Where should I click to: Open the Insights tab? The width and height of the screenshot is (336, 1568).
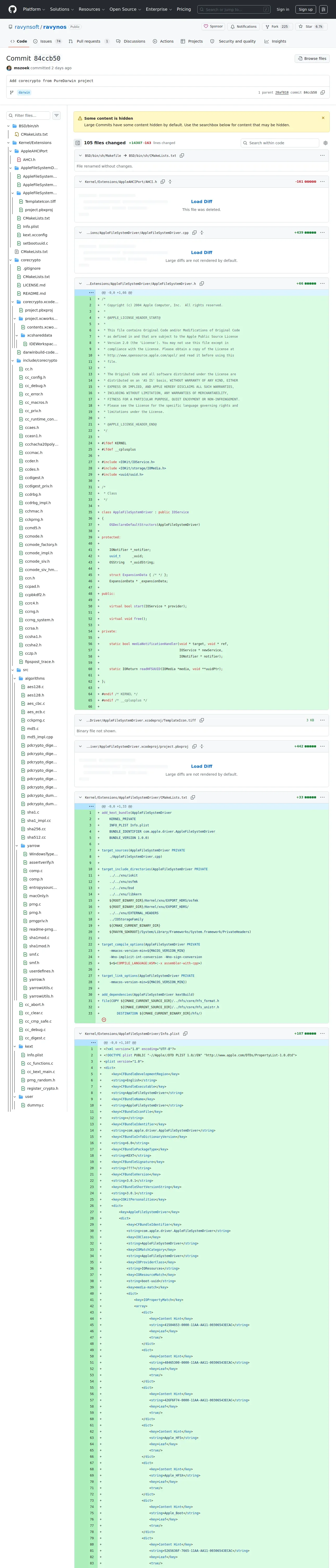tap(275, 41)
